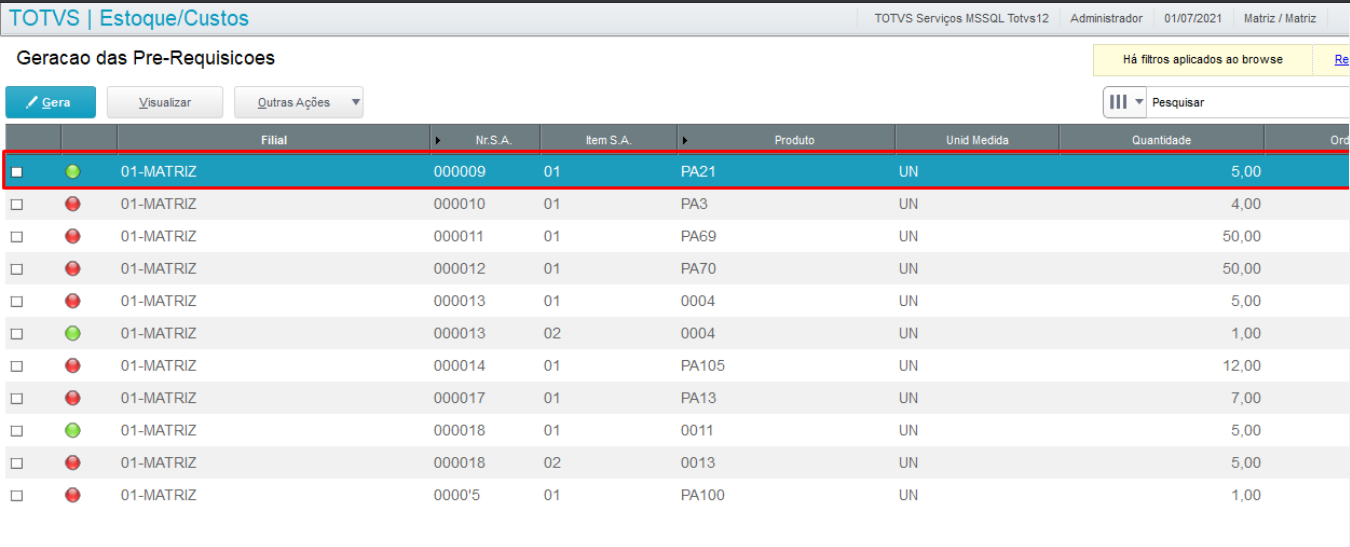Click the PA69 product cell
Image resolution: width=1350 pixels, height=547 pixels.
click(698, 236)
